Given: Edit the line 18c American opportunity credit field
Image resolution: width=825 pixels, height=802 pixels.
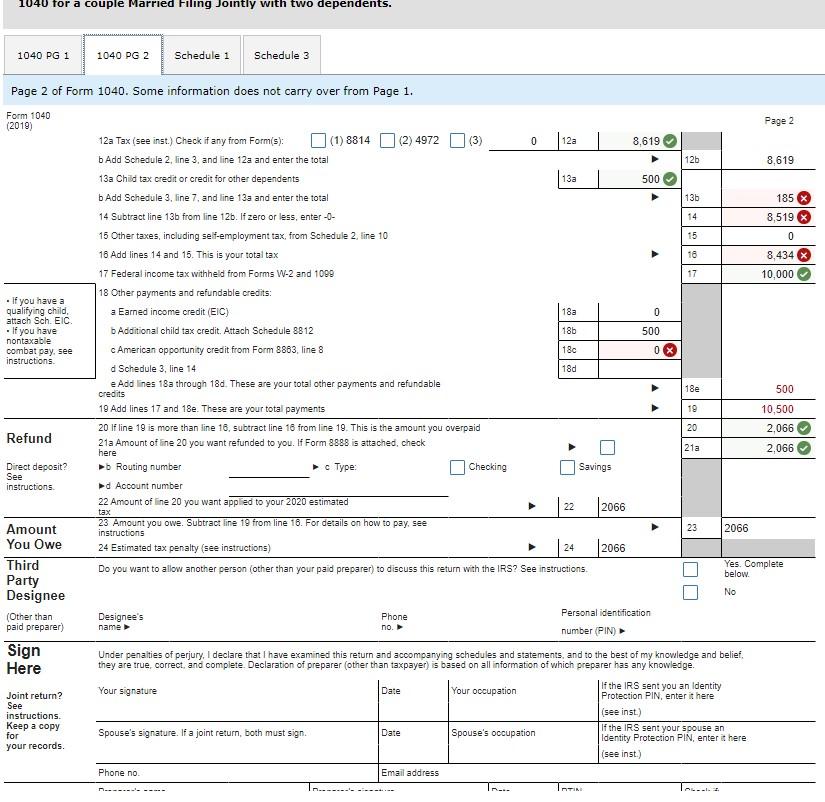Looking at the screenshot, I should pos(639,350).
